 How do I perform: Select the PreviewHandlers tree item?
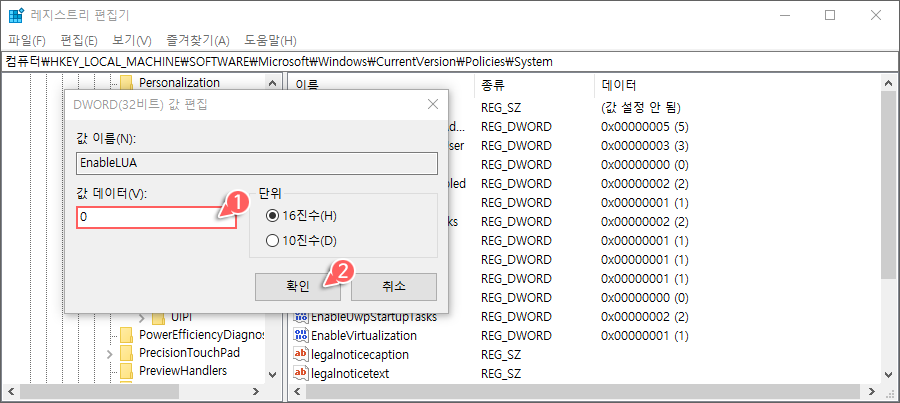click(x=183, y=370)
